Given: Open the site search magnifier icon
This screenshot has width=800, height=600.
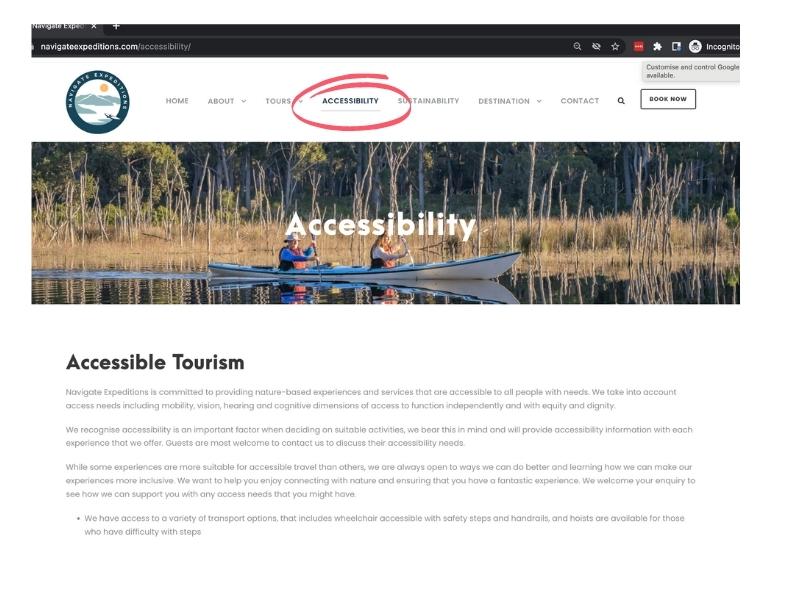Looking at the screenshot, I should pyautogui.click(x=621, y=101).
